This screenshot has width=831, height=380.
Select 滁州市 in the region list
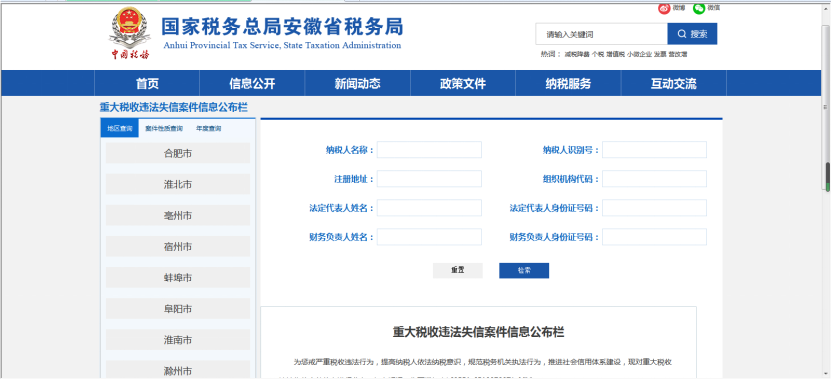178,370
